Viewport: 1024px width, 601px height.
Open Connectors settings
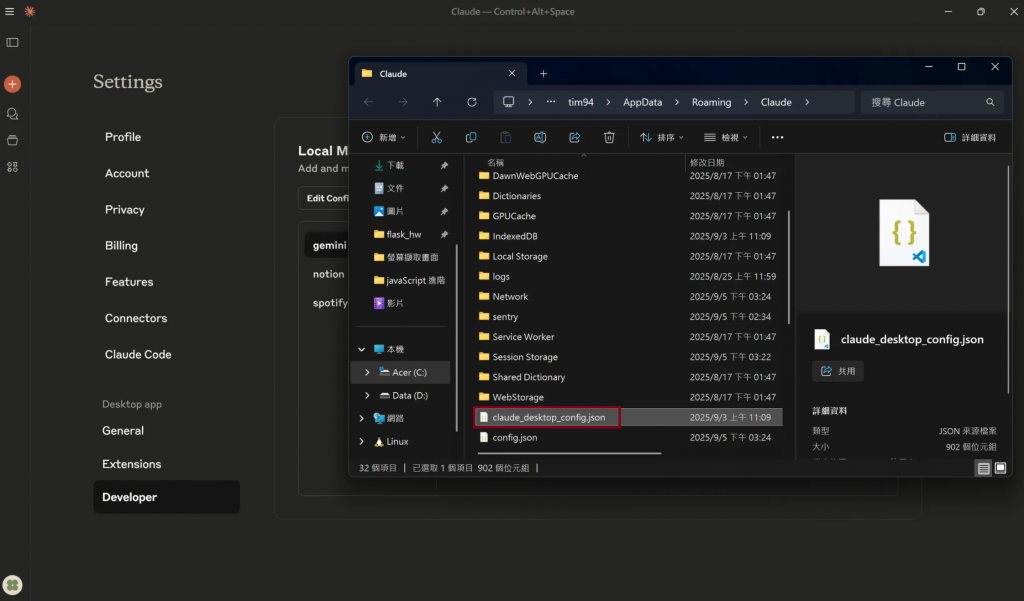[136, 318]
